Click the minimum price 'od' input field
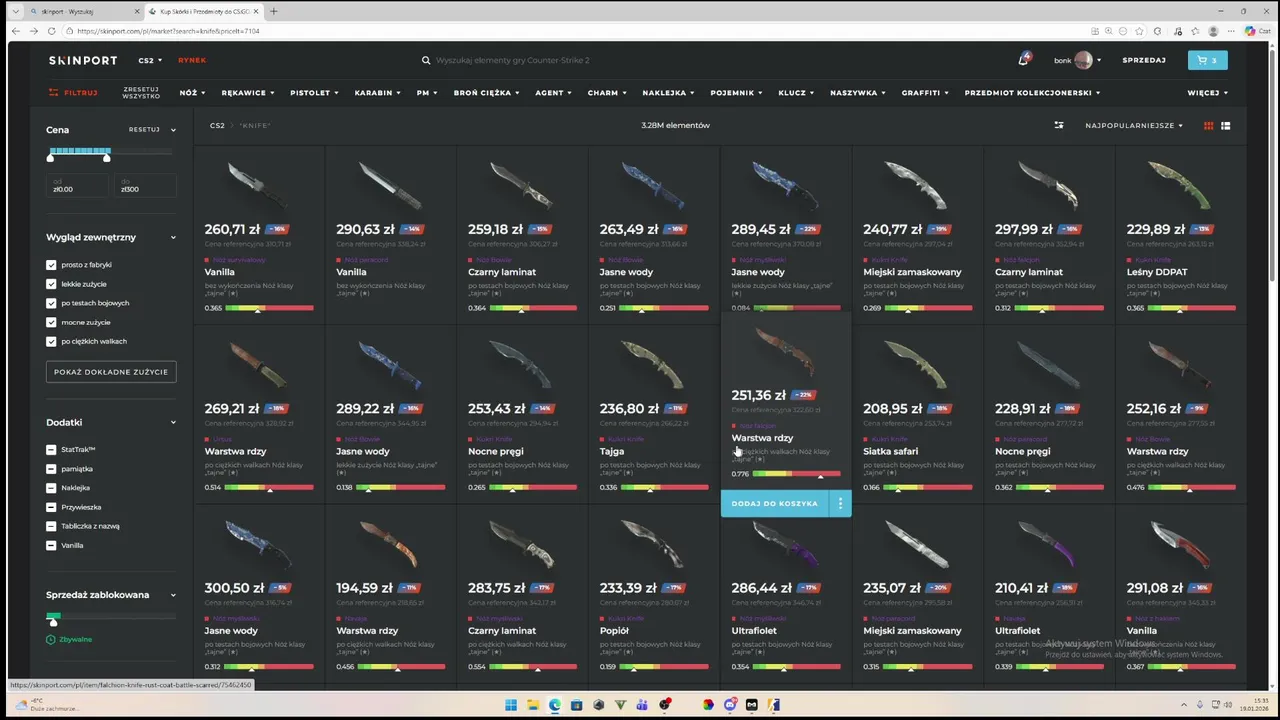Image resolution: width=1280 pixels, height=720 pixels. tap(77, 185)
